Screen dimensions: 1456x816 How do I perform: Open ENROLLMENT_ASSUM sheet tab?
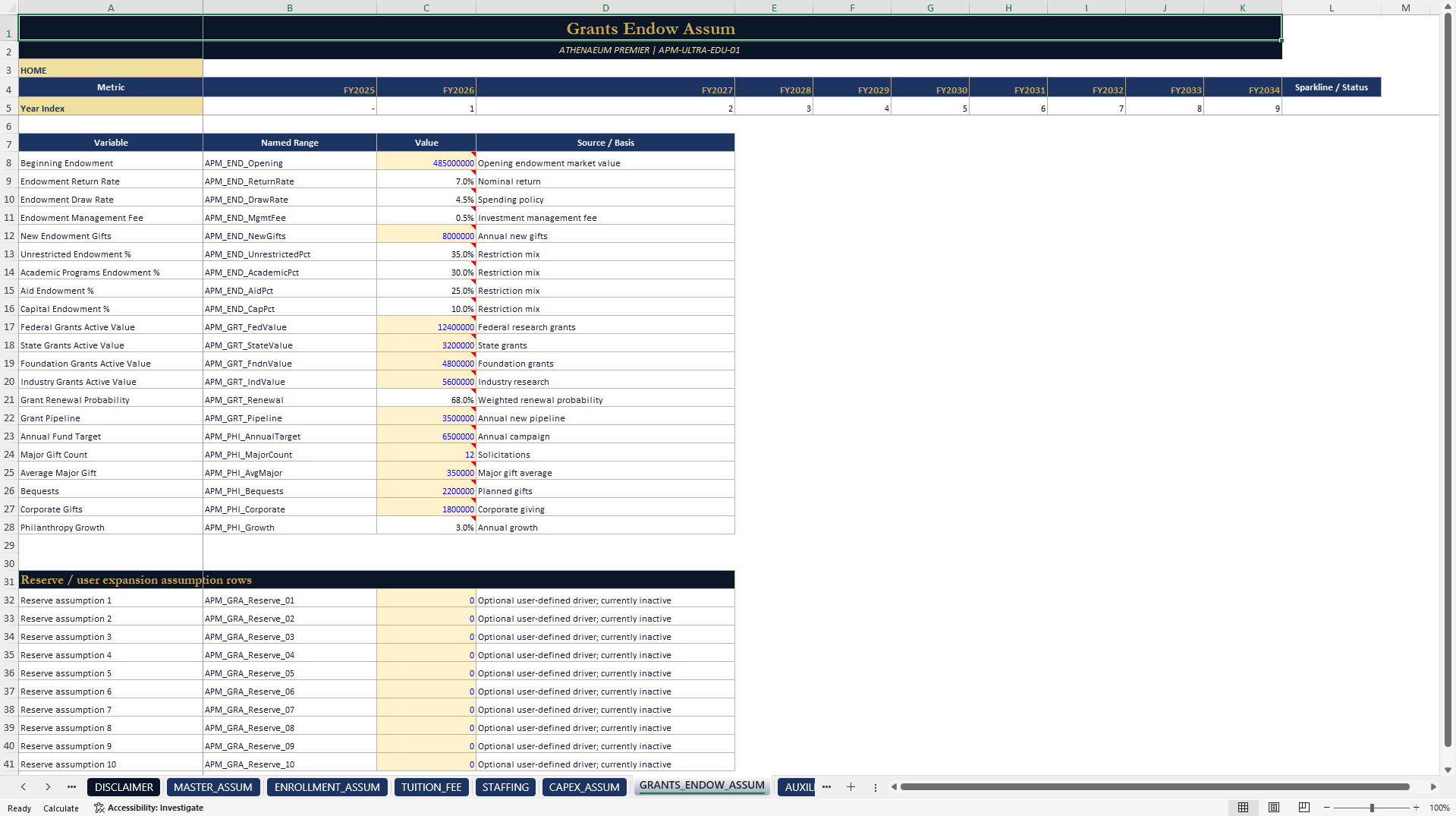click(327, 787)
